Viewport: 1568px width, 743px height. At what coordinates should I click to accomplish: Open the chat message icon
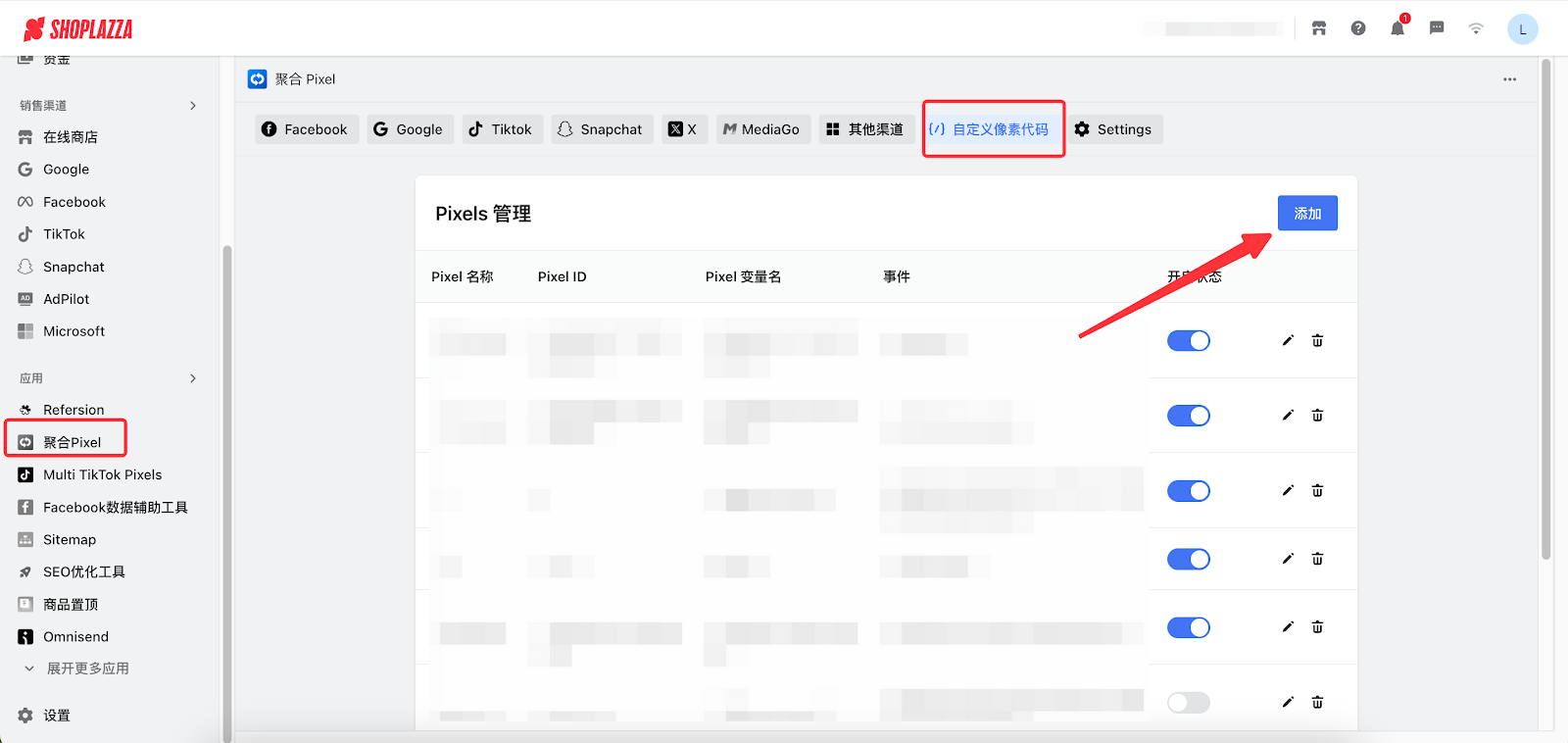1436,28
